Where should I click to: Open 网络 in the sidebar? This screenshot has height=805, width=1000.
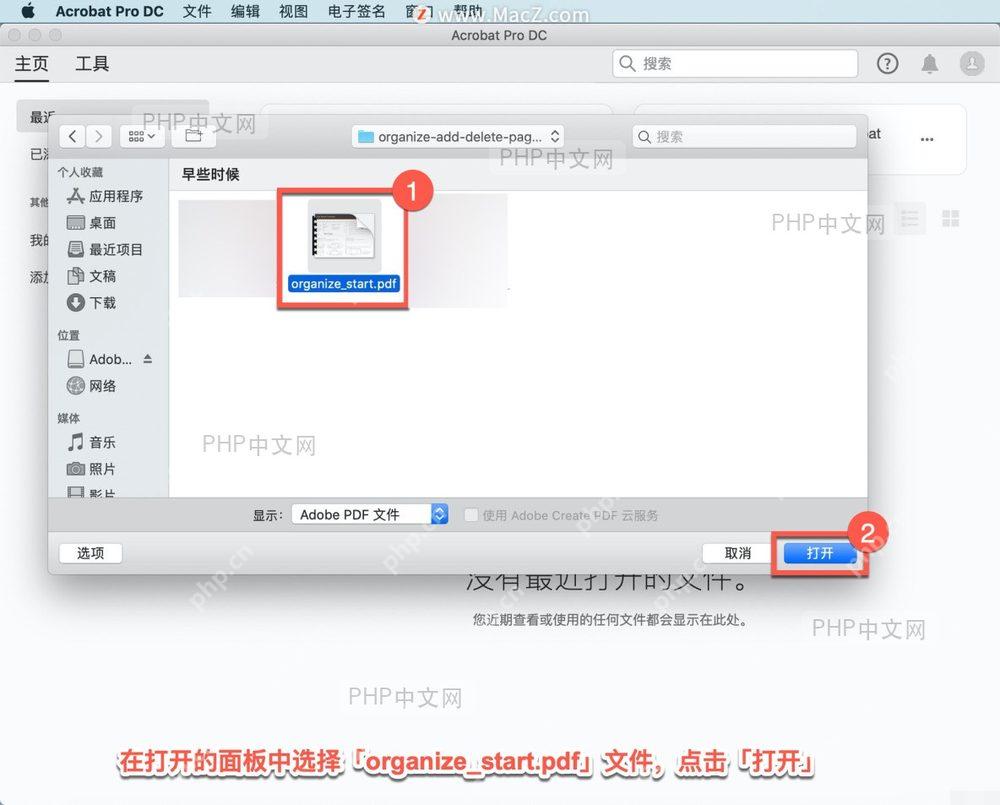tap(91, 386)
